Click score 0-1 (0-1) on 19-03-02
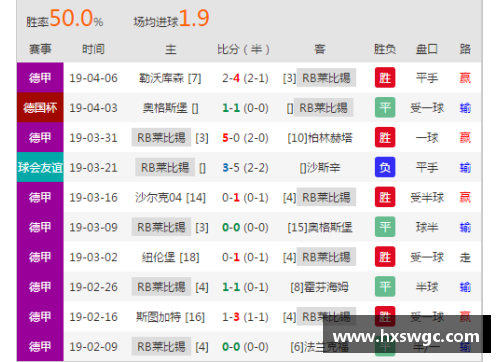This screenshot has height=362, width=500. coord(245,257)
